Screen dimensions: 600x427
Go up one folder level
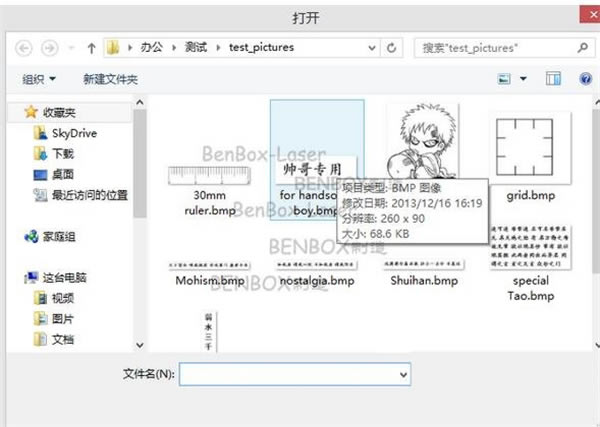pyautogui.click(x=91, y=48)
